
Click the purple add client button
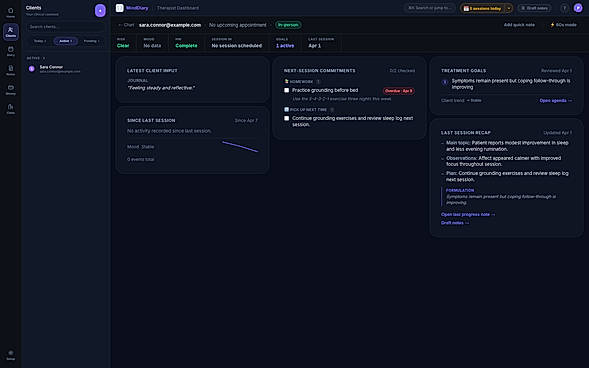[100, 11]
